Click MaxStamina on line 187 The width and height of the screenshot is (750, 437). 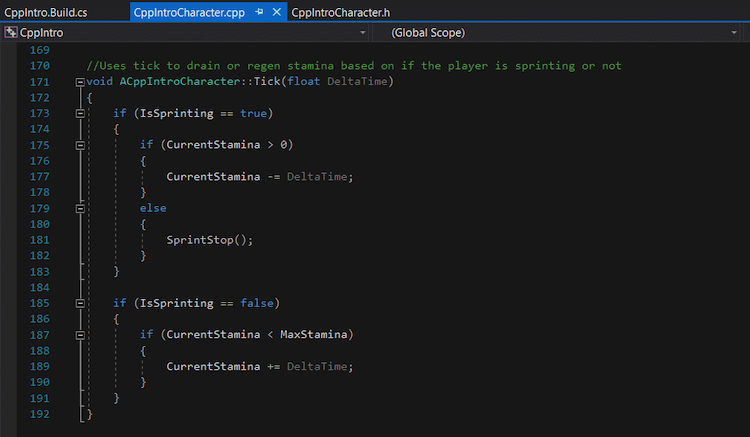pos(313,334)
